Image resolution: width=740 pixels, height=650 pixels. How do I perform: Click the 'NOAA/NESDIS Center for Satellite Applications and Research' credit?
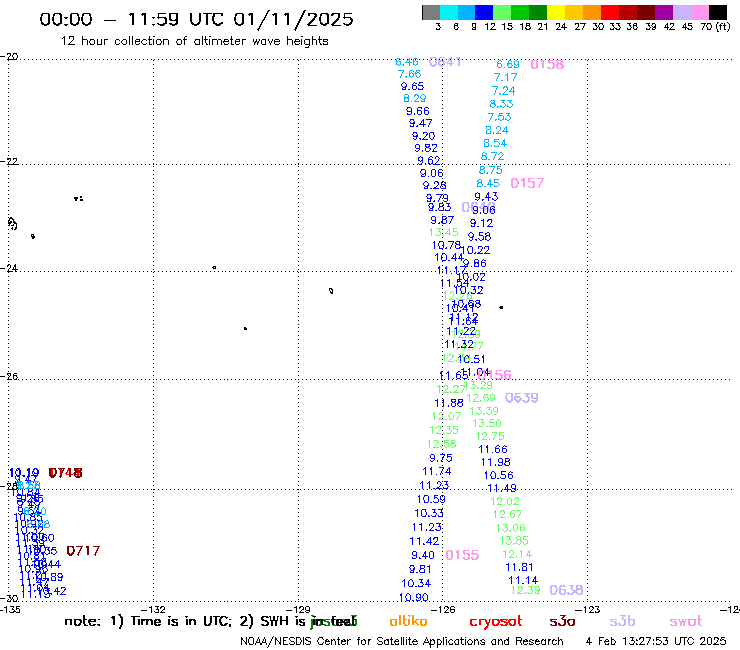click(x=402, y=642)
